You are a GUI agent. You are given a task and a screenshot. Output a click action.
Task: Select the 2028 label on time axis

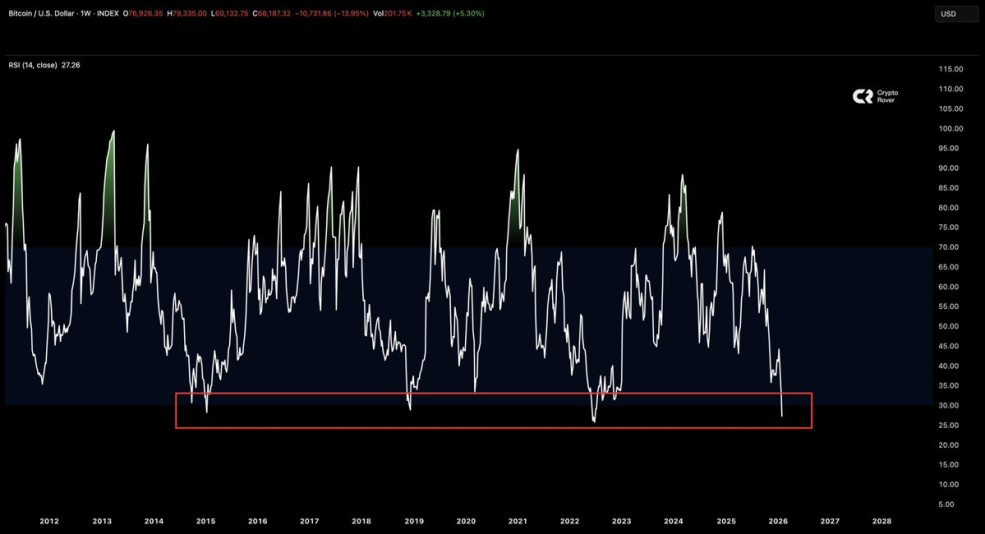click(882, 521)
